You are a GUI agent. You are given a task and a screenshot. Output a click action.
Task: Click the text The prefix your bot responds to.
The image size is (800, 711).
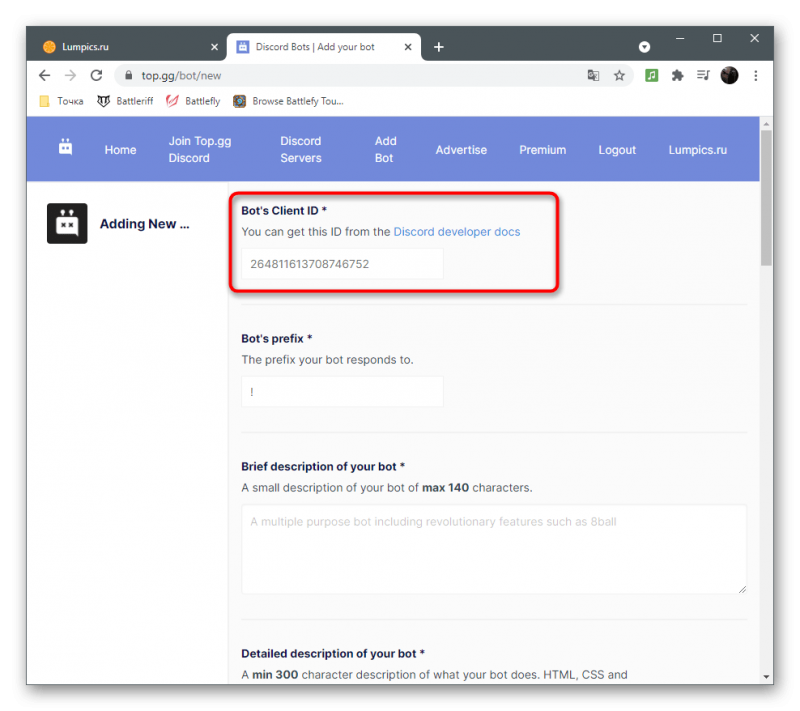point(327,360)
